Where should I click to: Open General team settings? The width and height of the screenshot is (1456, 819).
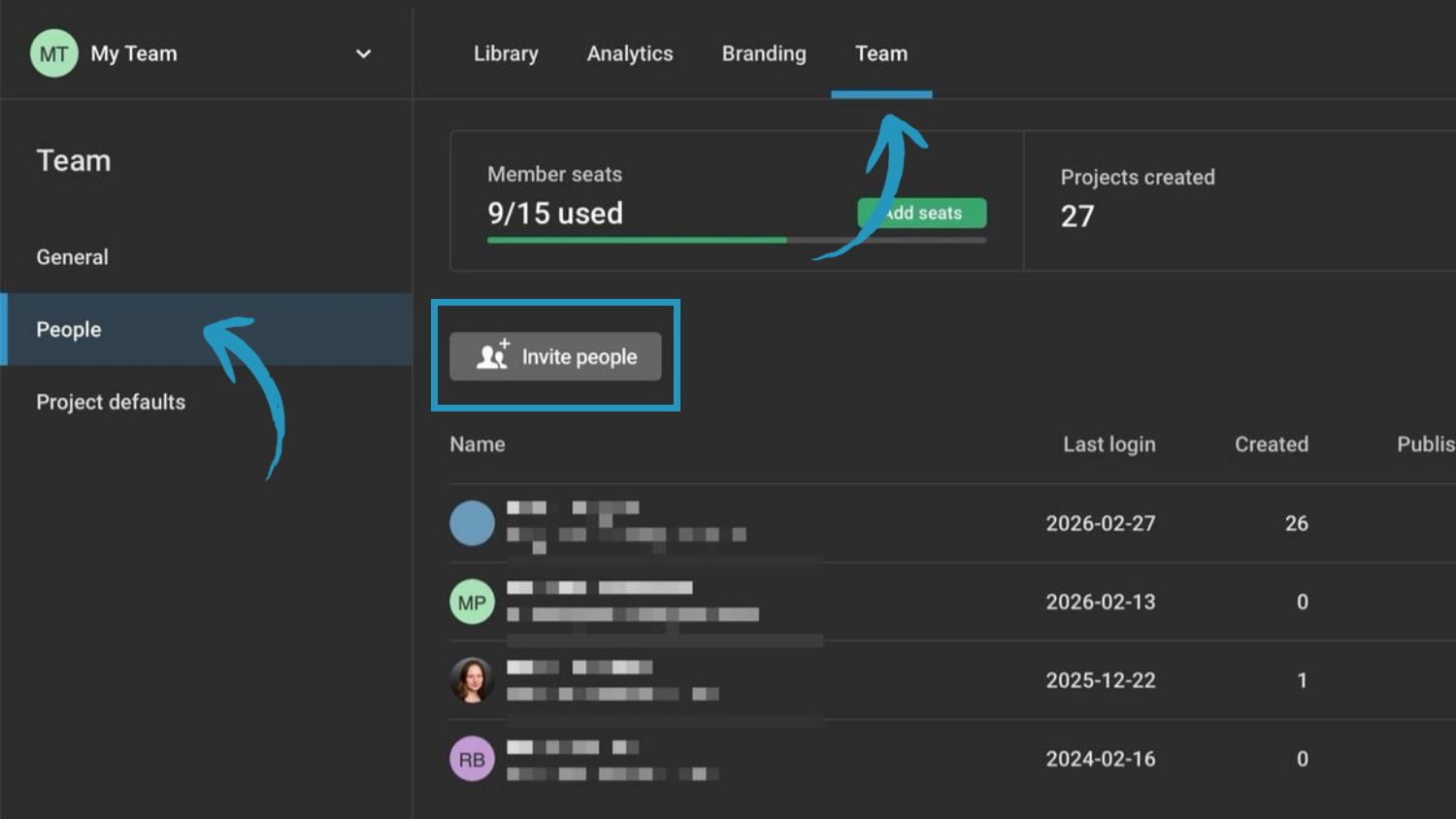pos(73,257)
